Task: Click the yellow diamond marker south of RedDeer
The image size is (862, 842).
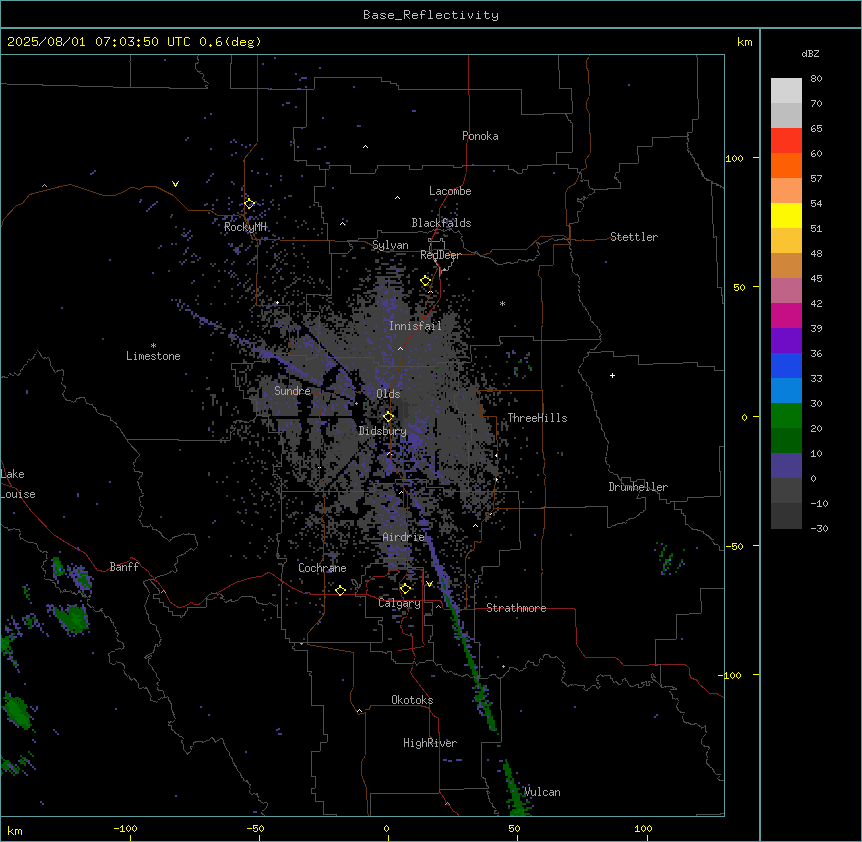Action: tap(426, 281)
